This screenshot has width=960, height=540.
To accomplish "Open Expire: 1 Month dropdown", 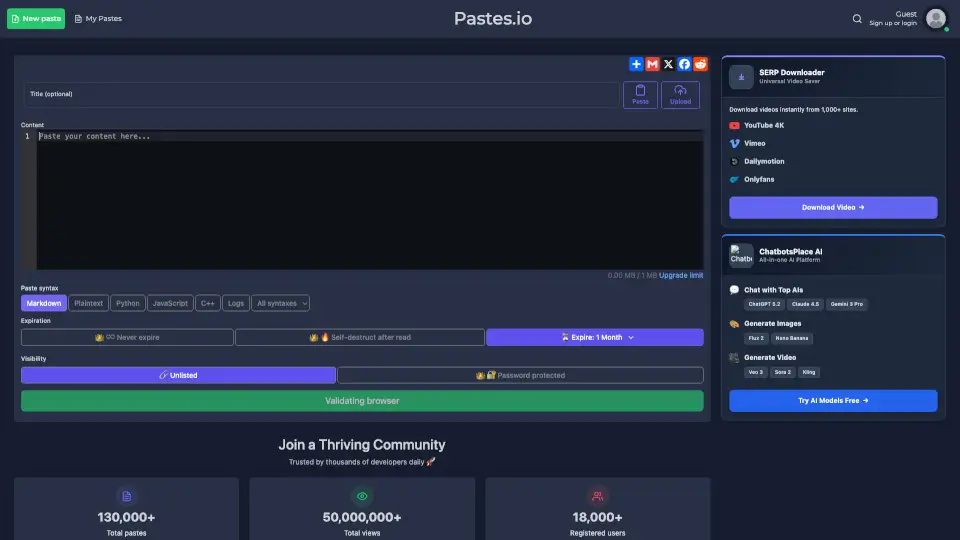I will tap(594, 337).
